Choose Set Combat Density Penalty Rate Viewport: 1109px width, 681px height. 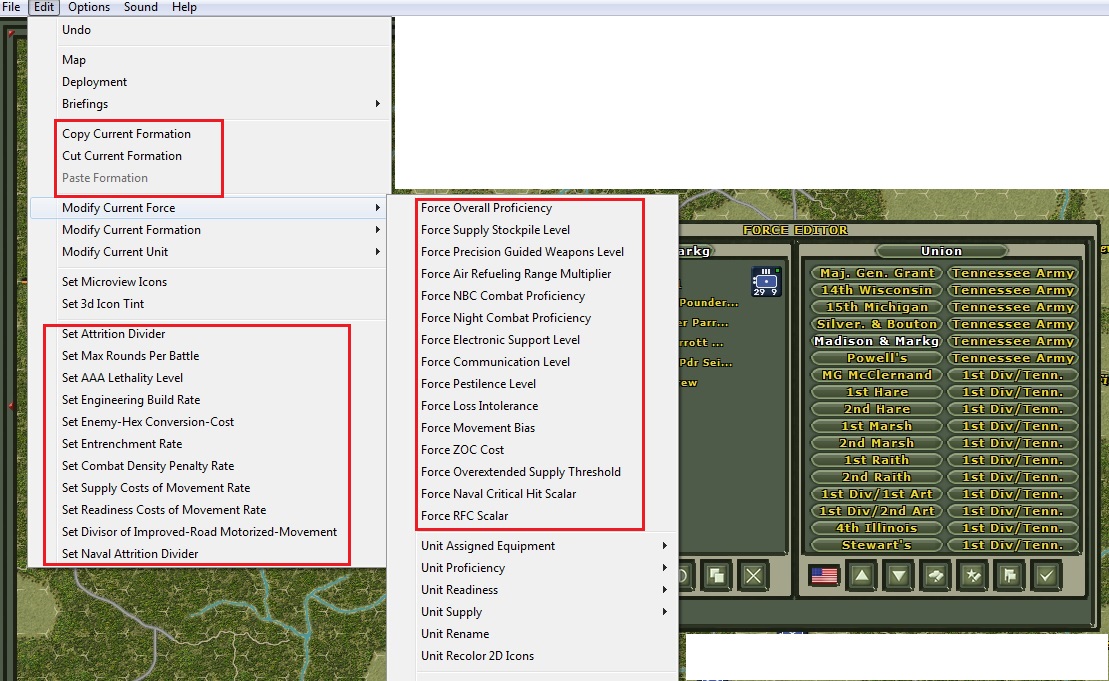(148, 465)
